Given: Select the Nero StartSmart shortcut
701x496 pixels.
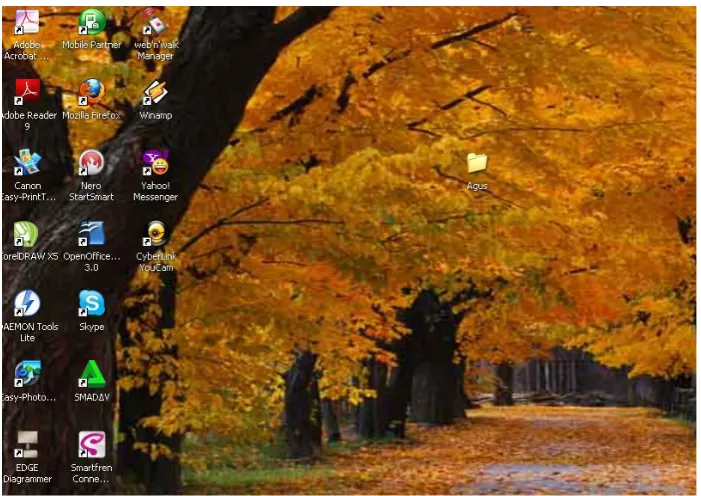Looking at the screenshot, I should [x=92, y=162].
